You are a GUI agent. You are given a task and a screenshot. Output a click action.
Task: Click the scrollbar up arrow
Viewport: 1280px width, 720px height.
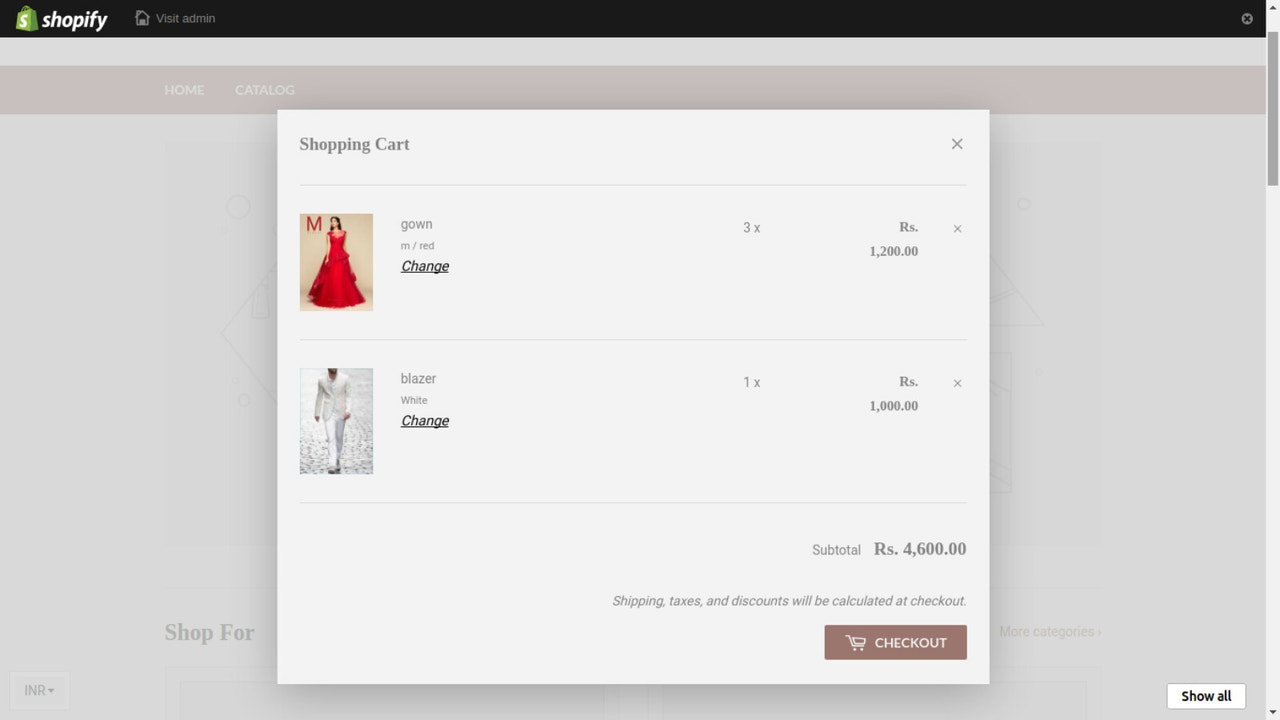click(1272, 7)
